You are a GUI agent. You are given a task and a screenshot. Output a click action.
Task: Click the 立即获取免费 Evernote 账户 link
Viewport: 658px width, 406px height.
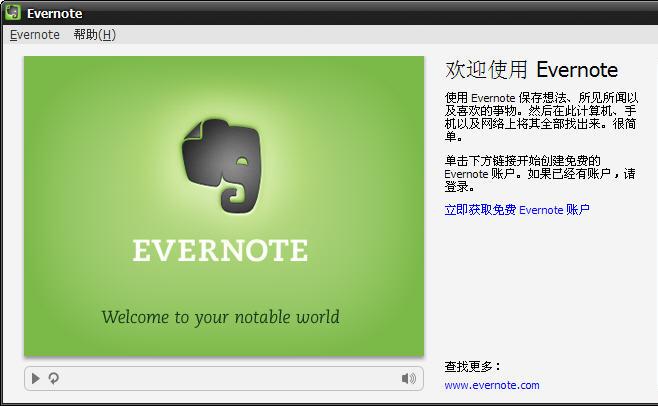(x=516, y=210)
